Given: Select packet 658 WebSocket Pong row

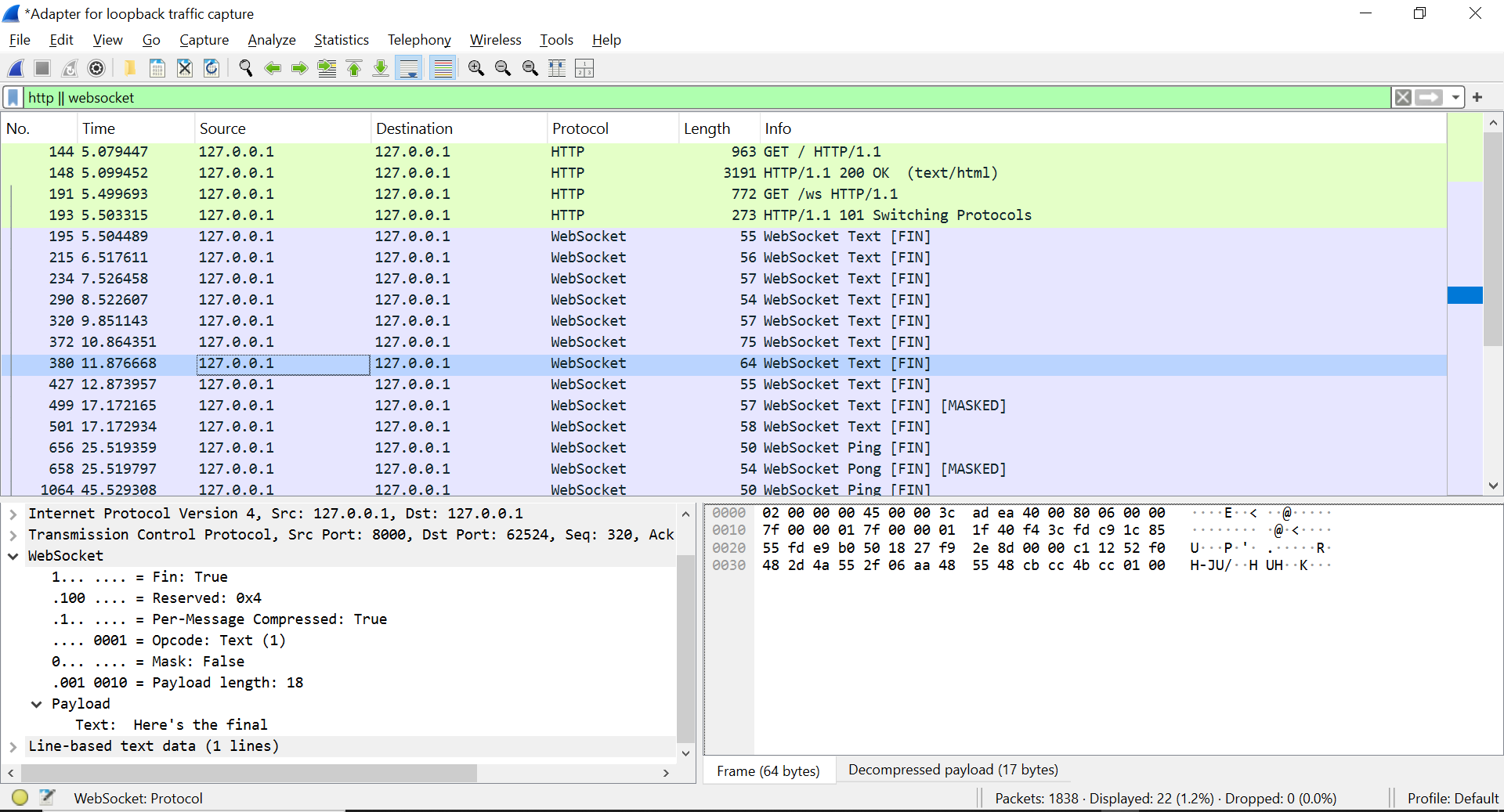Looking at the screenshot, I should tap(724, 469).
